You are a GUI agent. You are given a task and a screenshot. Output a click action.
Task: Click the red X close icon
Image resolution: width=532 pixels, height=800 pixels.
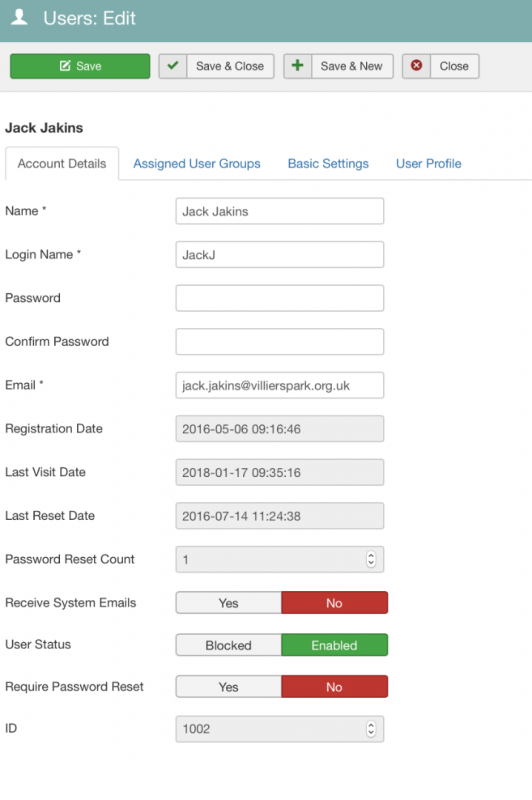tap(417, 65)
